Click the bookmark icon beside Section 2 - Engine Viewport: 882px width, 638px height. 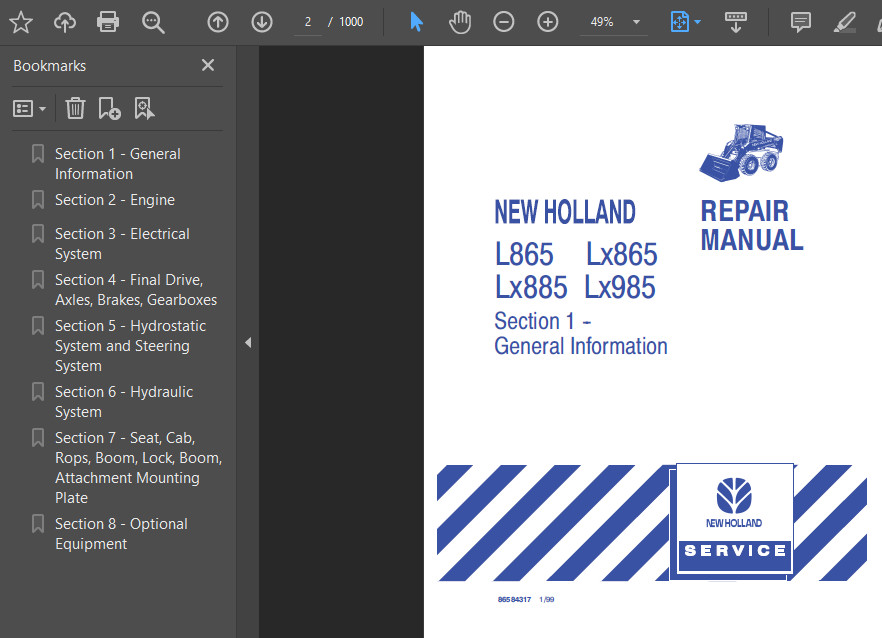[x=38, y=200]
